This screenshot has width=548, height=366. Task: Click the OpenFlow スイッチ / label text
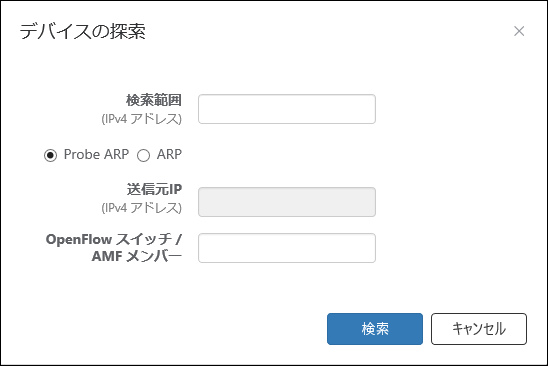tap(114, 239)
